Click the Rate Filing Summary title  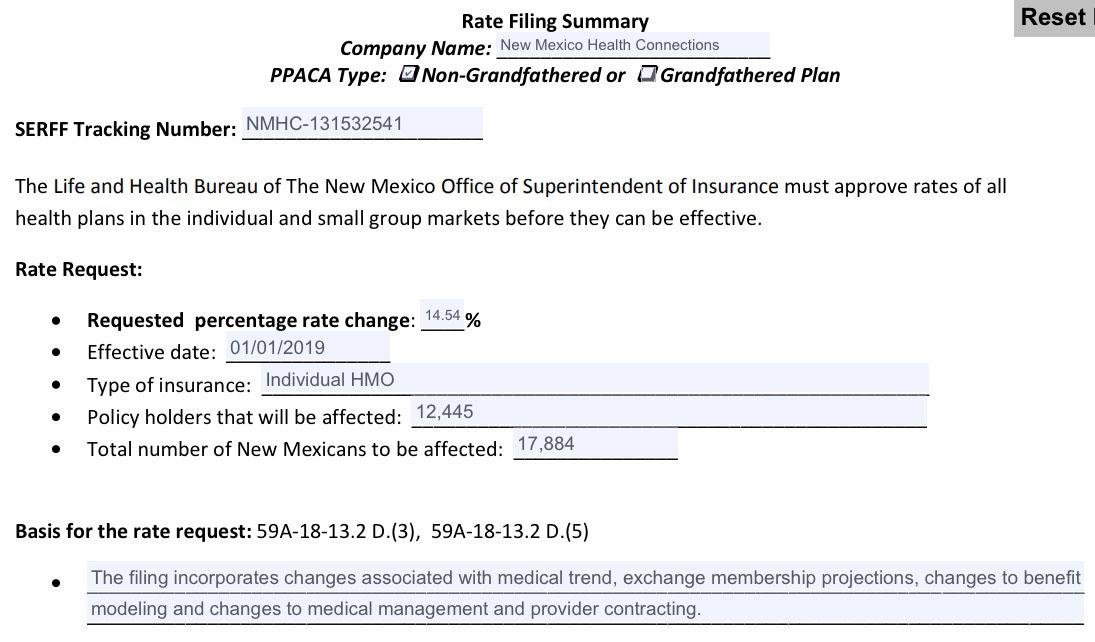(555, 21)
